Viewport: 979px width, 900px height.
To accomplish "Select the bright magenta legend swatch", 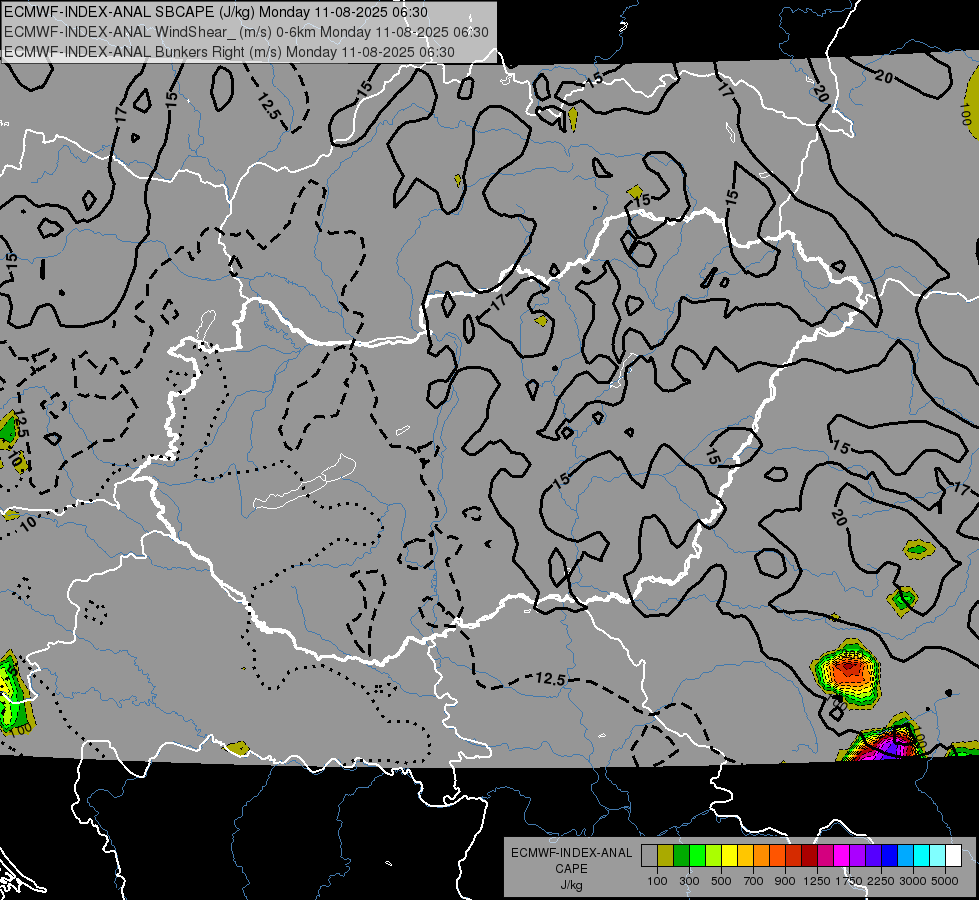I will pos(841,856).
